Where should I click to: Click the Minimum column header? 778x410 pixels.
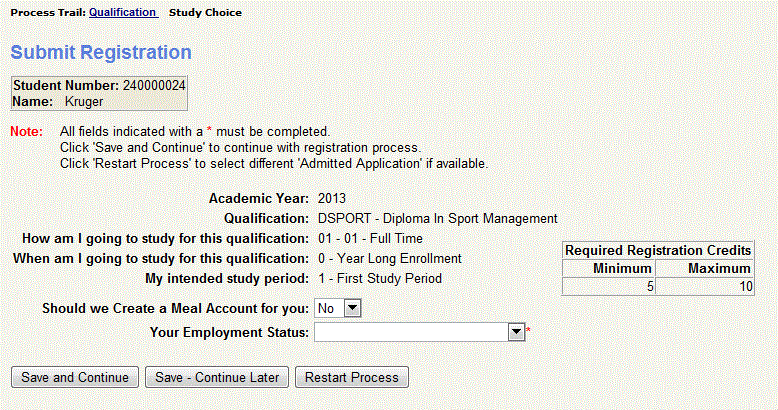coord(622,268)
